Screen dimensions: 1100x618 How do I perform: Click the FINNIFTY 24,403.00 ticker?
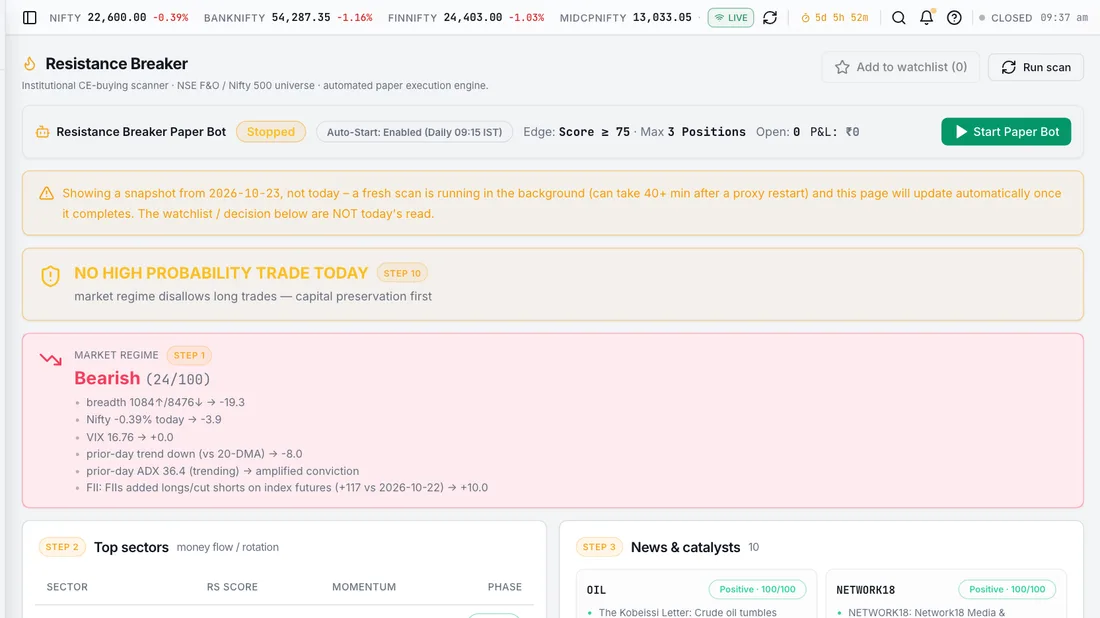(x=466, y=18)
